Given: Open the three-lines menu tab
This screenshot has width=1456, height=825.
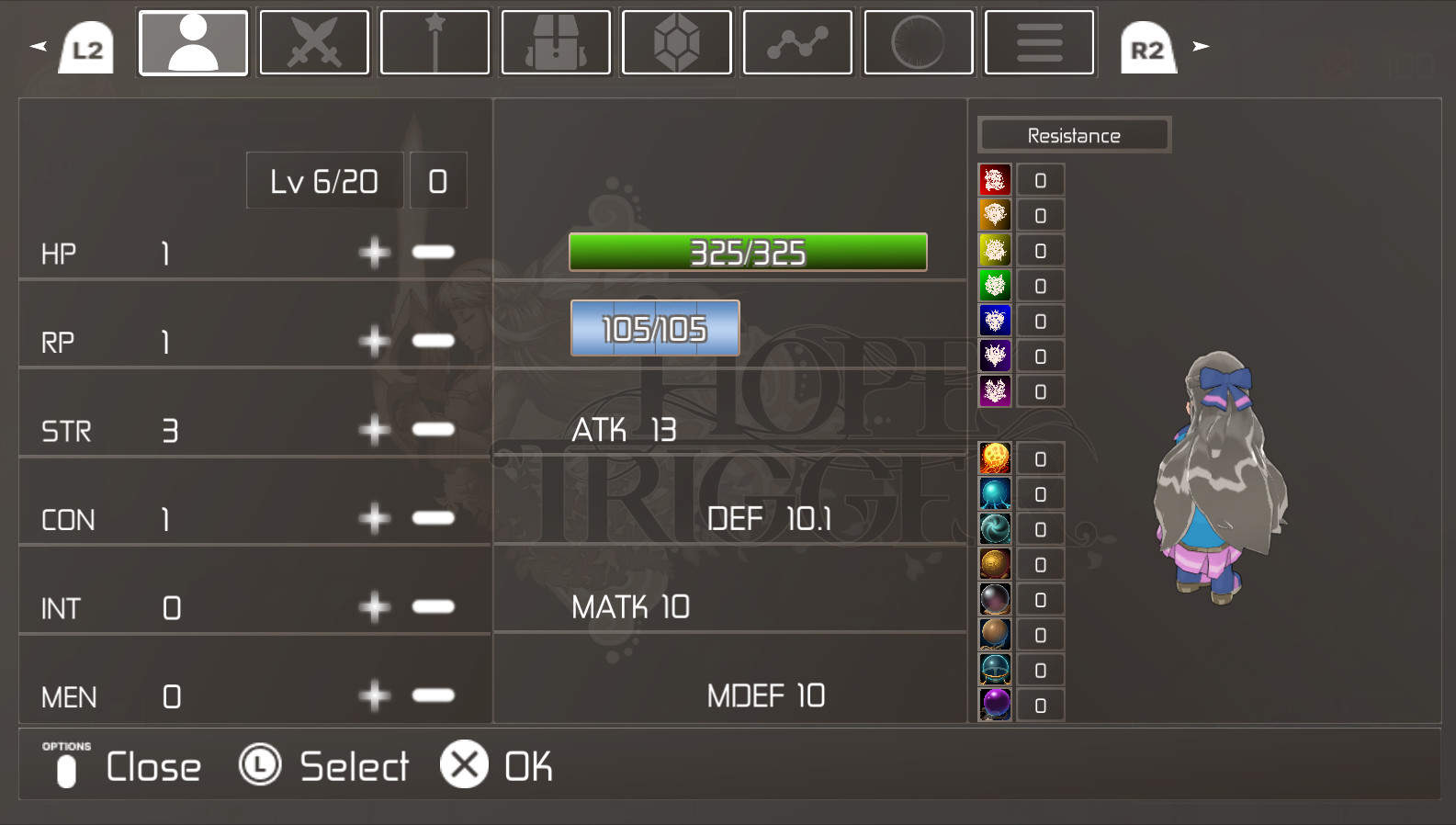Looking at the screenshot, I should 1040,42.
